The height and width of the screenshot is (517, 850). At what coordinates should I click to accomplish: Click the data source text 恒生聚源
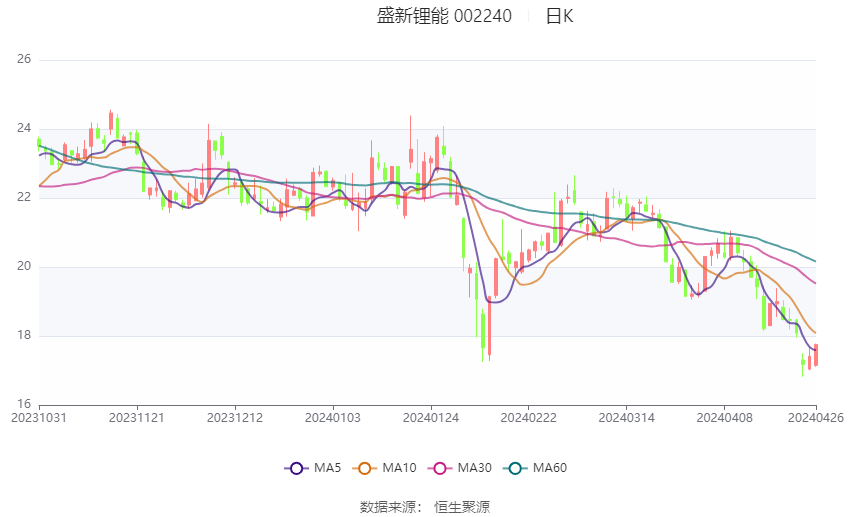tap(462, 507)
